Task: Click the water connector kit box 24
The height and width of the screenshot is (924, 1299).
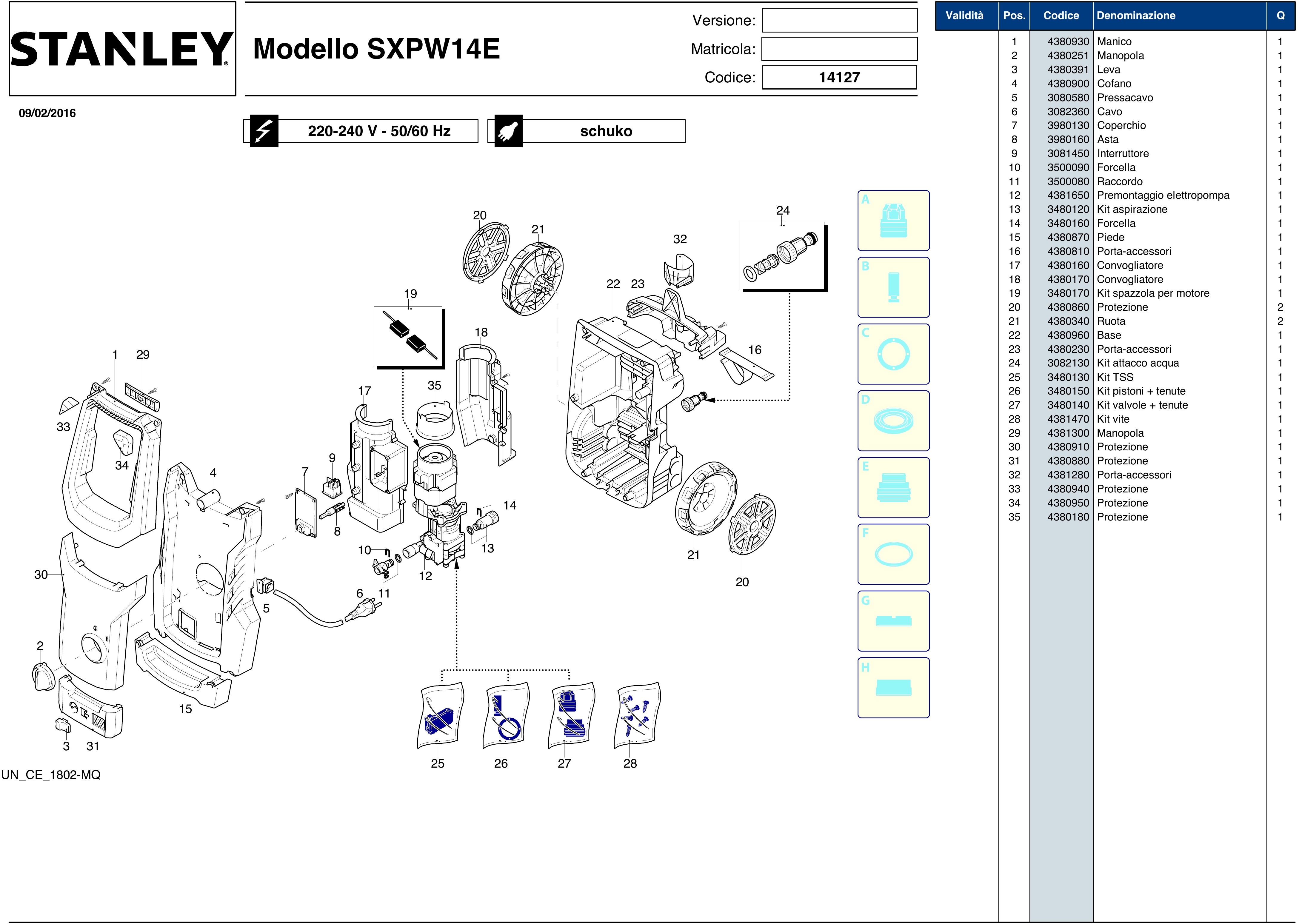Action: click(x=782, y=255)
